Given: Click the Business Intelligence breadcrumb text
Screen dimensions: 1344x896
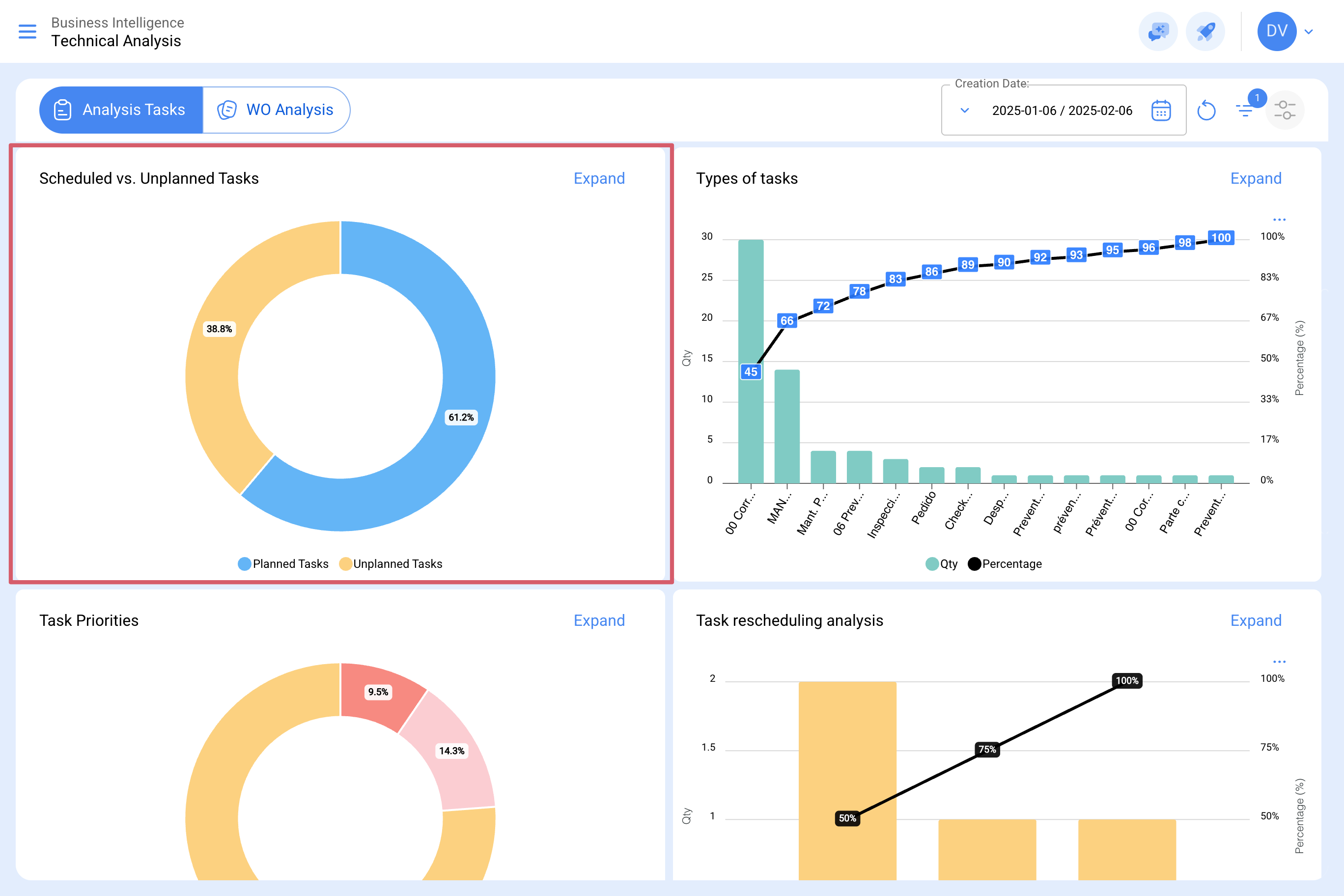Looking at the screenshot, I should pyautogui.click(x=118, y=23).
